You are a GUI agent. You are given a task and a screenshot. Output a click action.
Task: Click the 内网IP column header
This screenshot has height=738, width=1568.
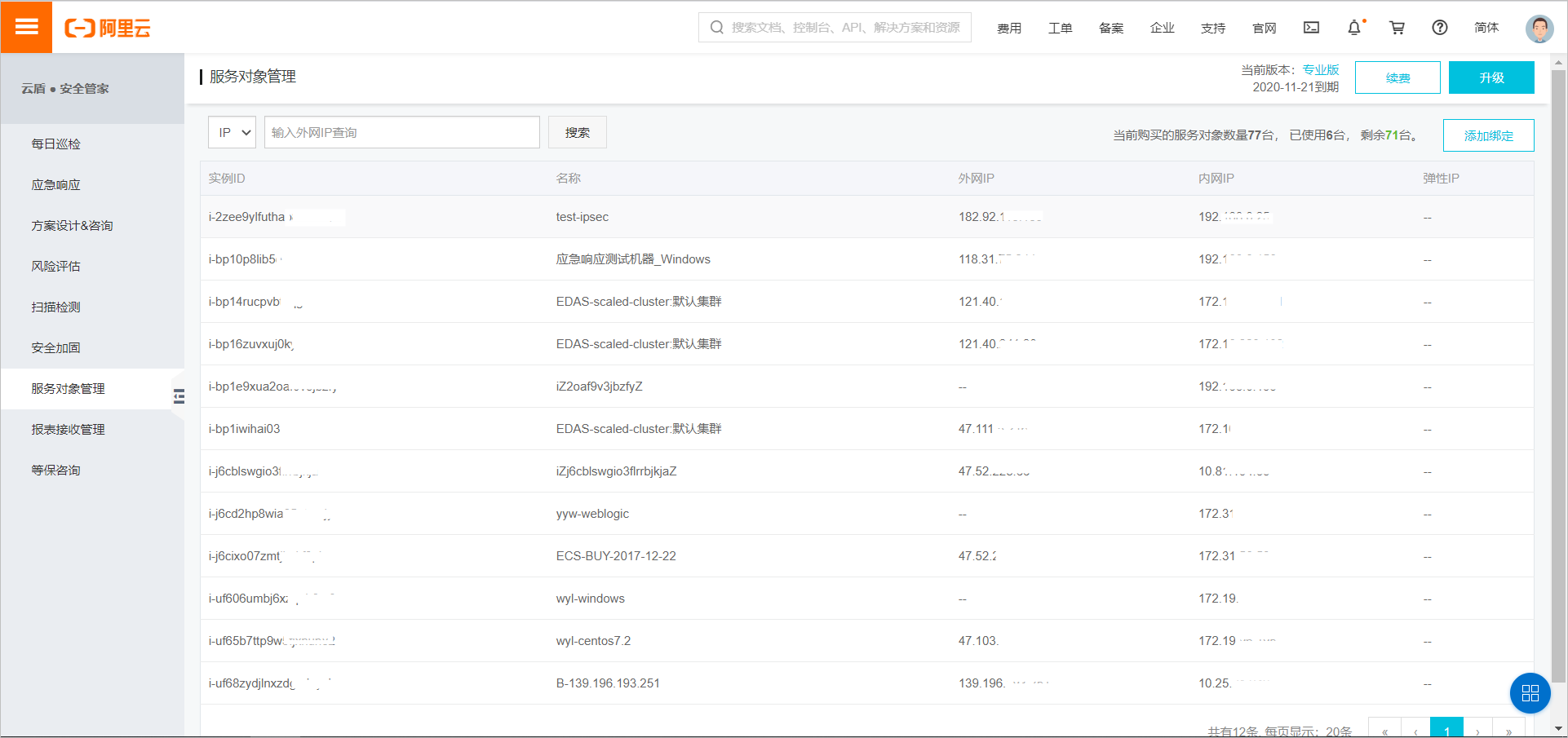1216,178
